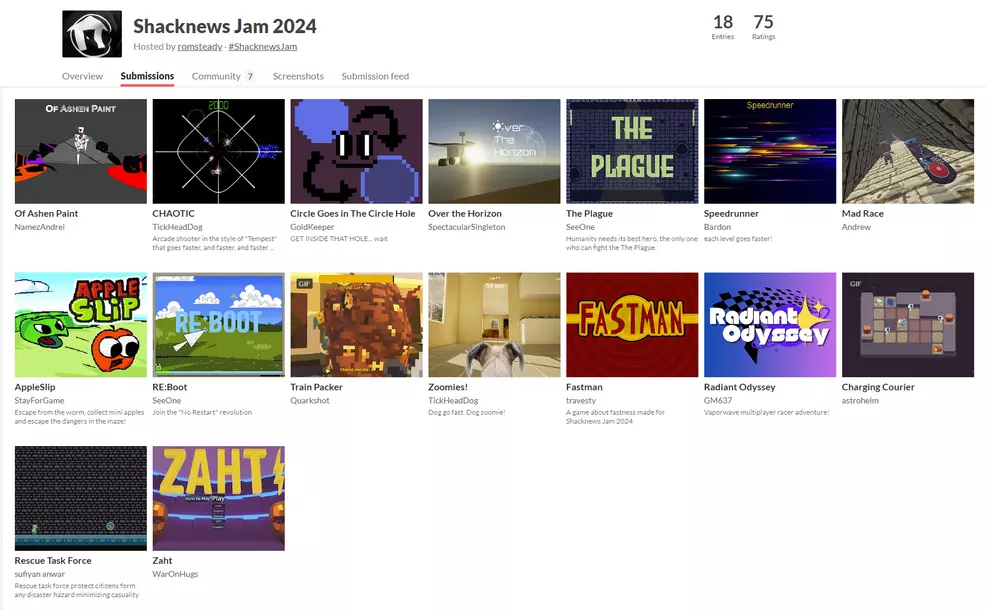The width and height of the screenshot is (986, 610).
Task: Open The Plague game thumbnail
Action: click(x=632, y=151)
